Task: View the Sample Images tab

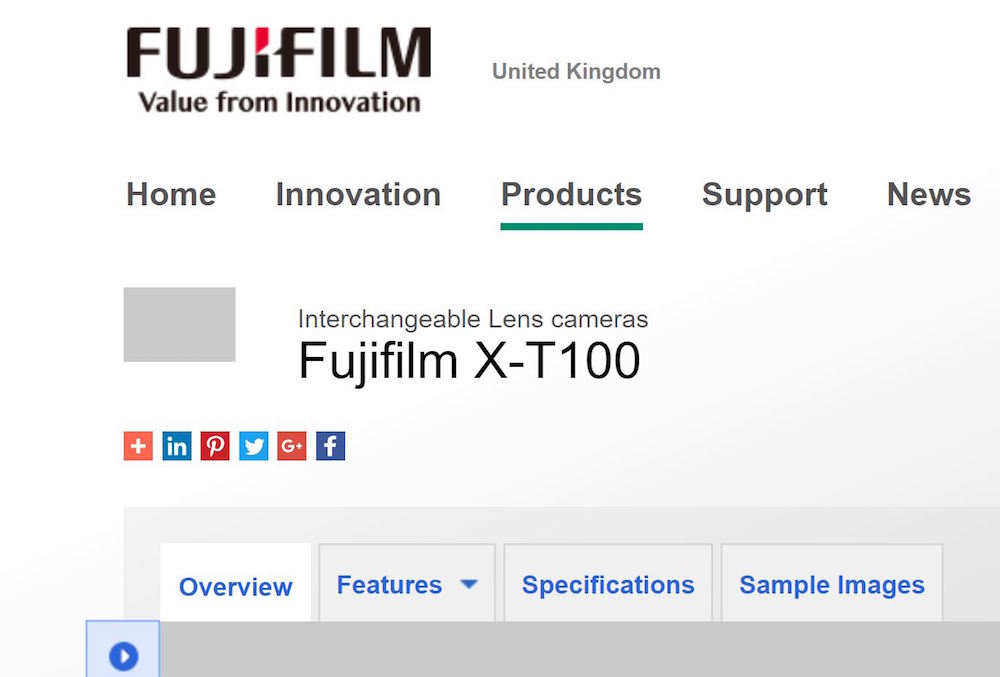Action: (x=832, y=585)
